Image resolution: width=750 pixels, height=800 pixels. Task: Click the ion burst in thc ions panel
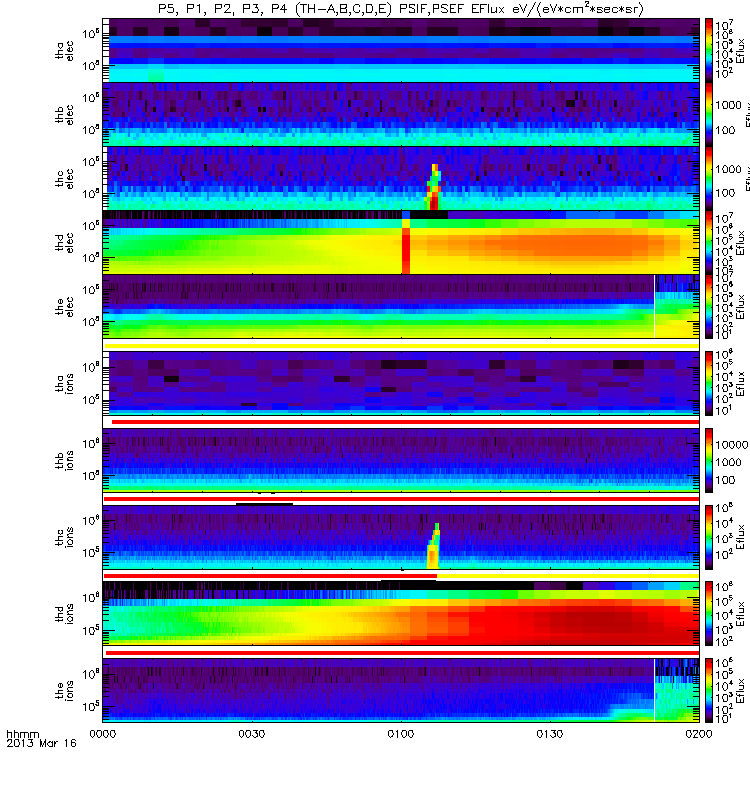(x=433, y=546)
